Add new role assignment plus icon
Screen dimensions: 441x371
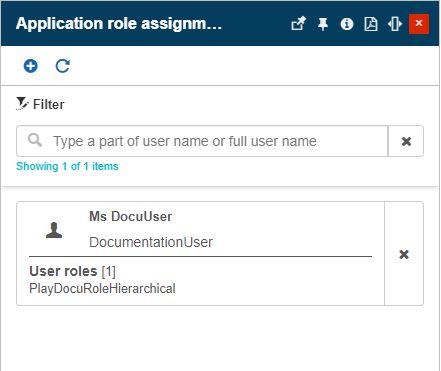click(x=31, y=66)
